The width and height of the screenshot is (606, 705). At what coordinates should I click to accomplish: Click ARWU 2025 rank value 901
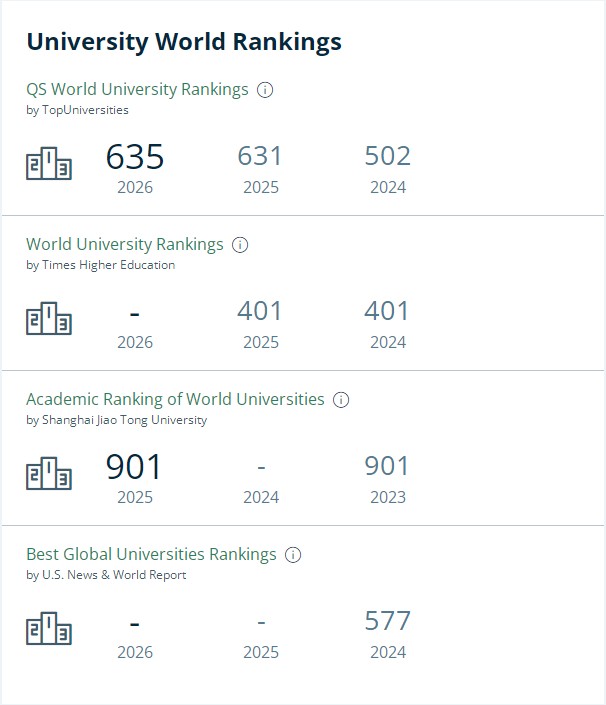[x=134, y=467]
